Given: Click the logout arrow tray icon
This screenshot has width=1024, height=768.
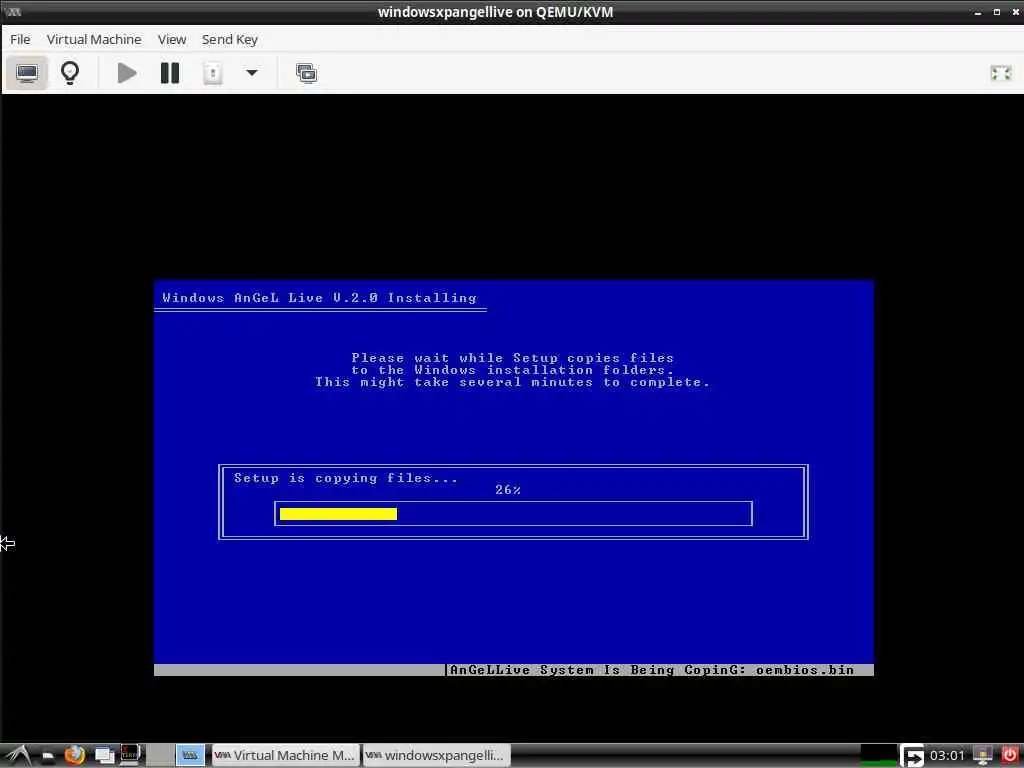Looking at the screenshot, I should (x=912, y=756).
